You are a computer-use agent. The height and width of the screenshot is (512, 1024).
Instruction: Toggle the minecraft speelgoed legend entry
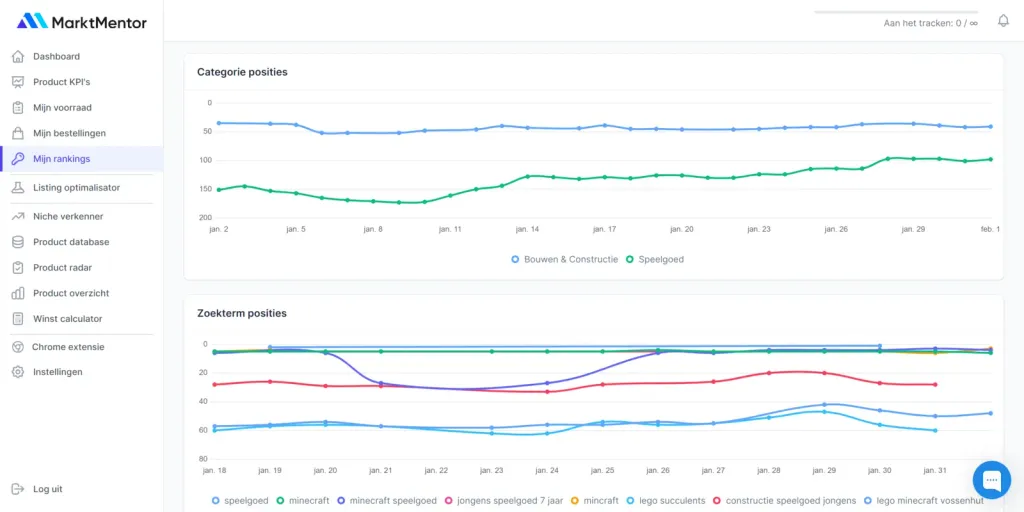[387, 501]
